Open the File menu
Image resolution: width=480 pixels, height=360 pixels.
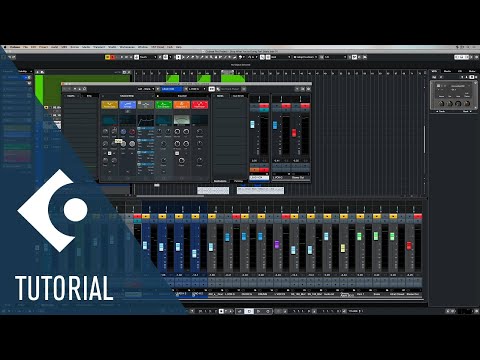point(25,47)
